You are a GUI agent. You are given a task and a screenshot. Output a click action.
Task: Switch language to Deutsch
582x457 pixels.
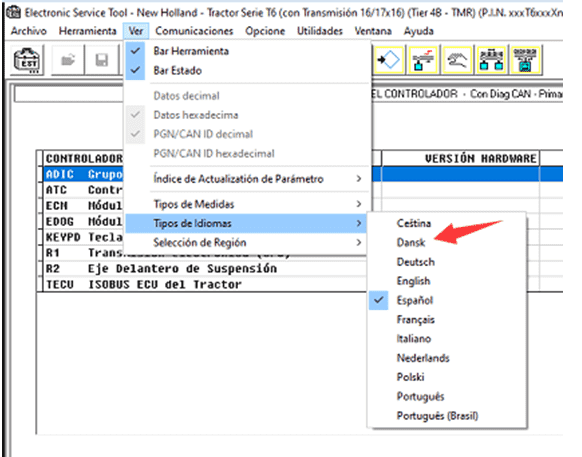[x=447, y=262]
